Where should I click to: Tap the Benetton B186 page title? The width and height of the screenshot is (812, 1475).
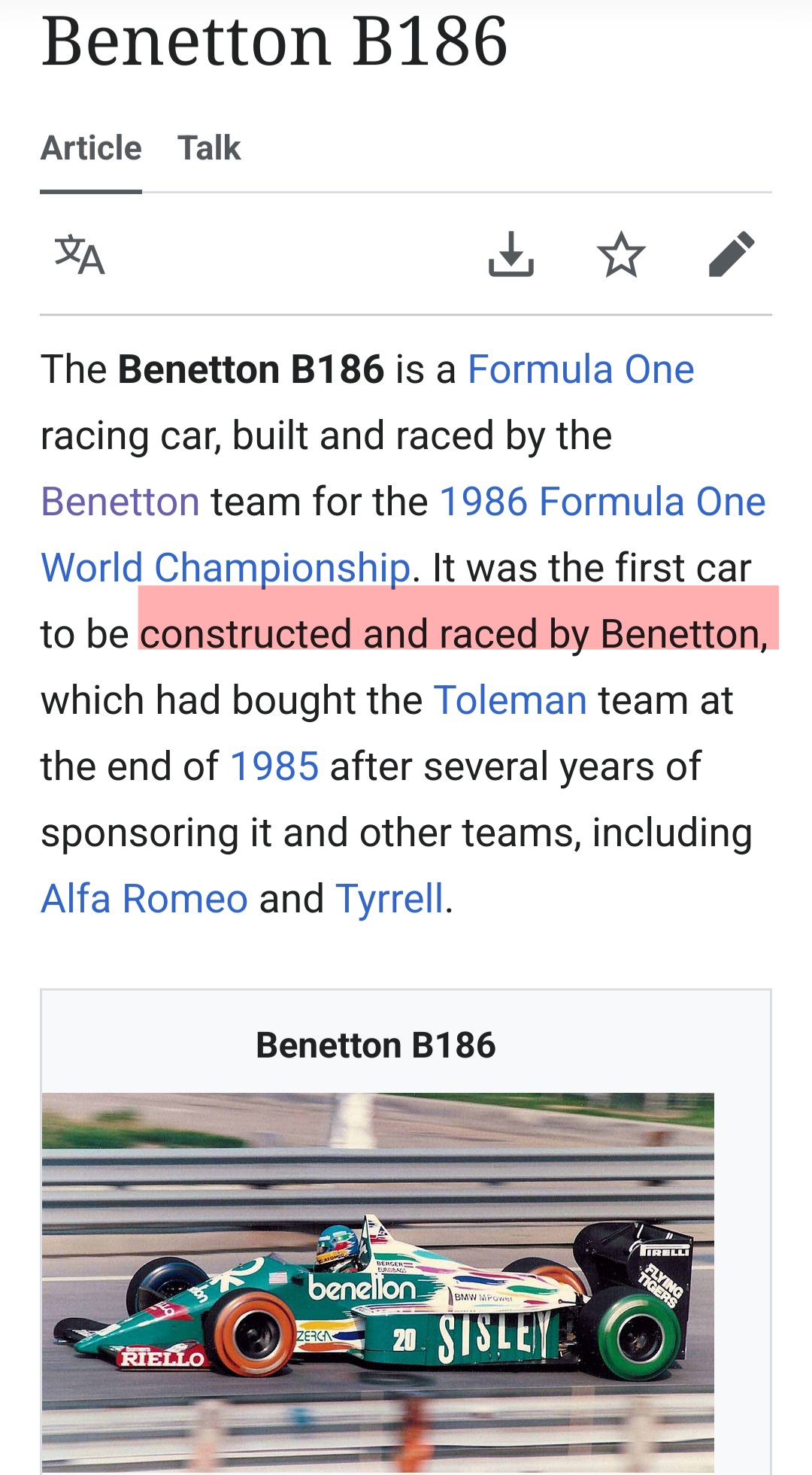tap(274, 41)
